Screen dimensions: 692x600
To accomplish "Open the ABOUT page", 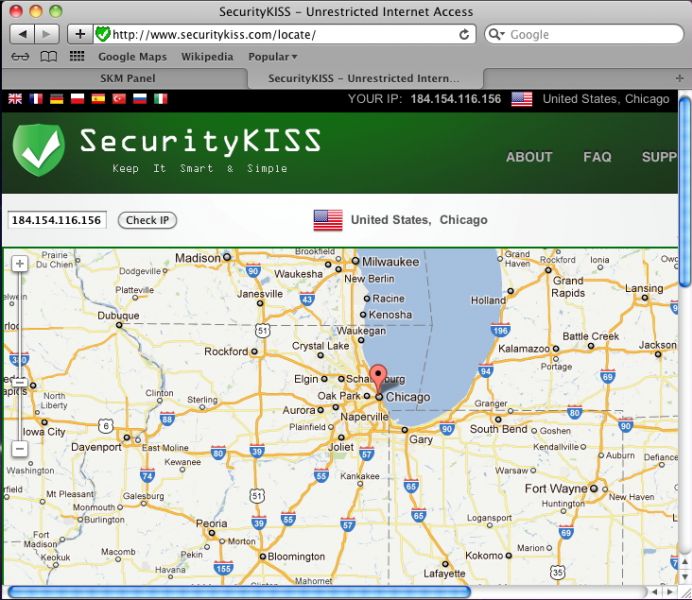I will coord(529,157).
